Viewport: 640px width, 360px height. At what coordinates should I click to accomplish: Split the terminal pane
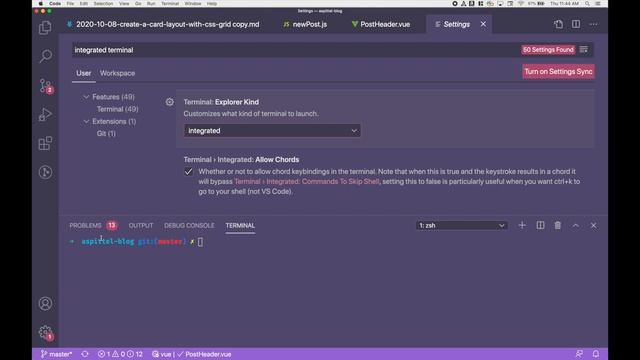pyautogui.click(x=540, y=225)
